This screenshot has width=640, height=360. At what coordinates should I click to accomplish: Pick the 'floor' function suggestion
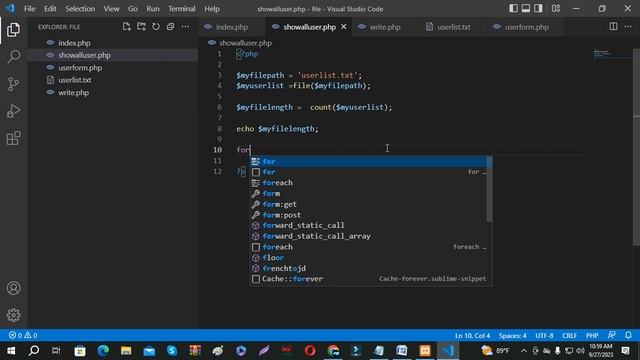point(368,258)
